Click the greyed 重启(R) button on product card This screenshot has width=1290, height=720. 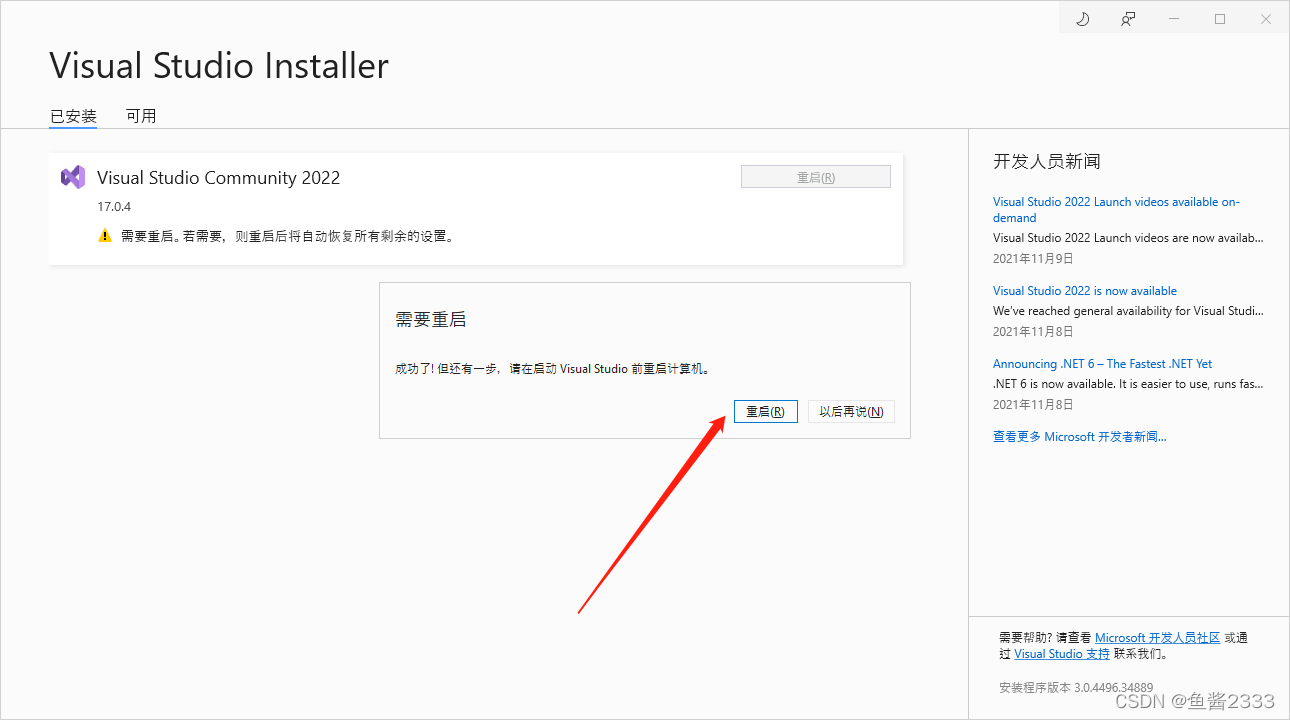click(x=815, y=177)
